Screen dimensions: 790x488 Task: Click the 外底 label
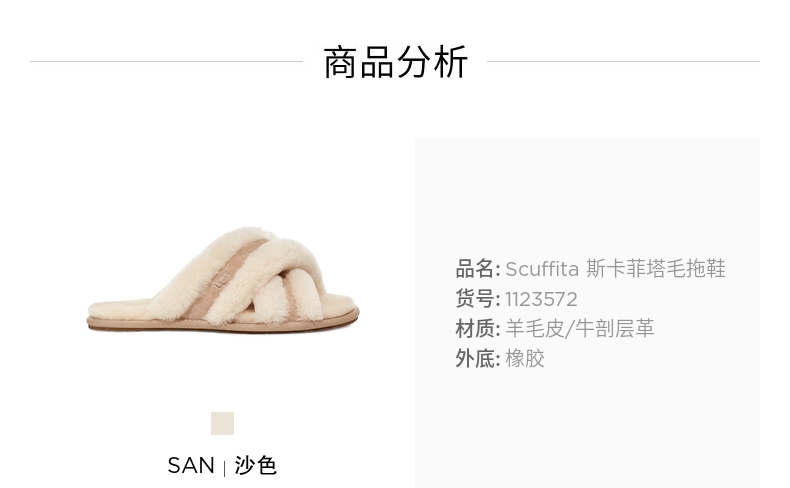[x=477, y=359]
